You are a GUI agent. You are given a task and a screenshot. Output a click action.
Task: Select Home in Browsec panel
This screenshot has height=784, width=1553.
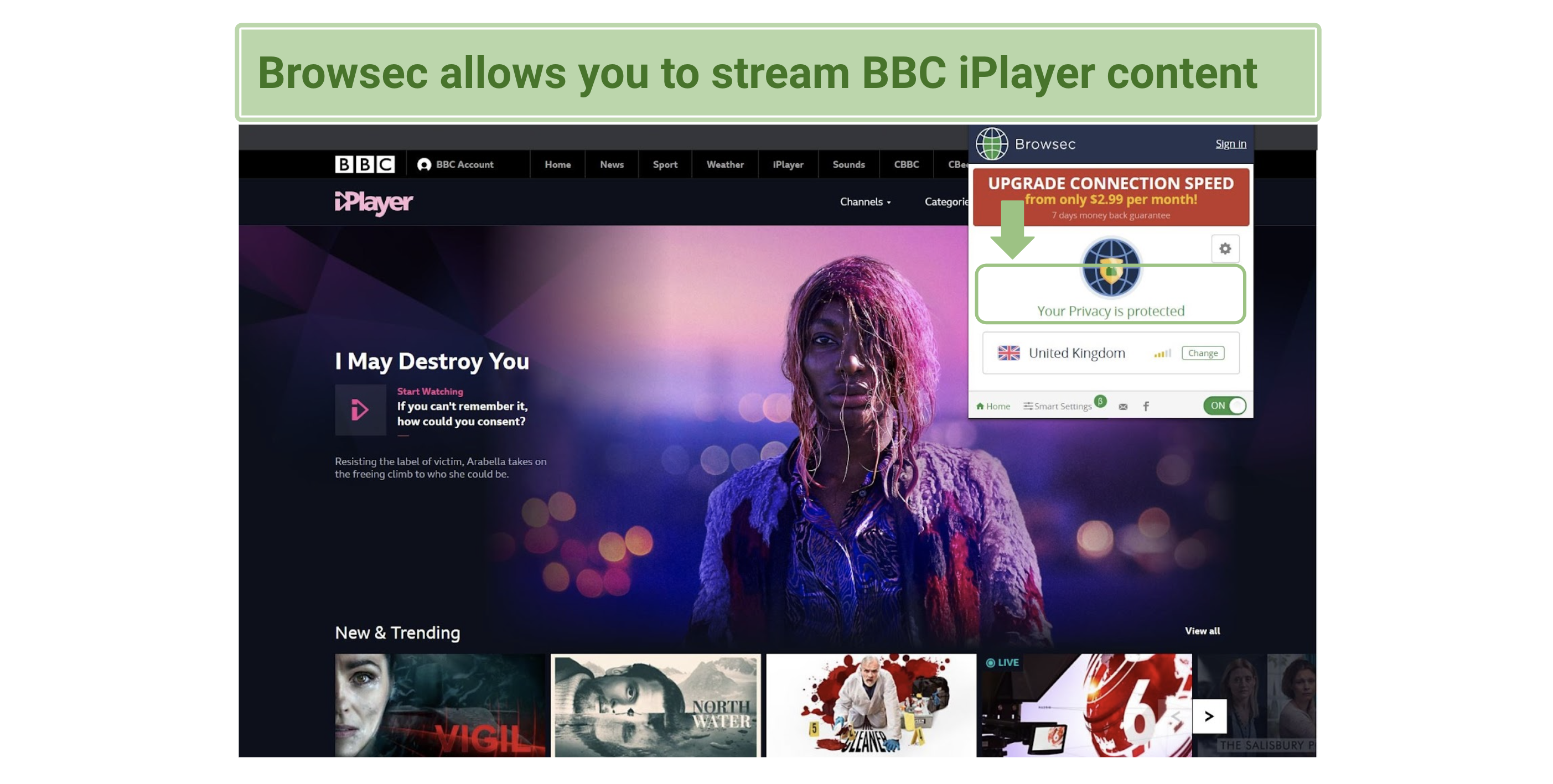pyautogui.click(x=997, y=406)
